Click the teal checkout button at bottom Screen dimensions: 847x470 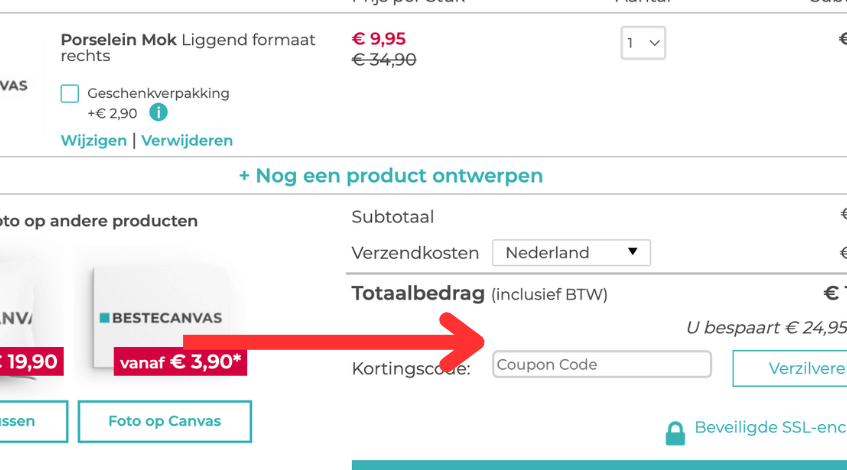click(x=599, y=464)
